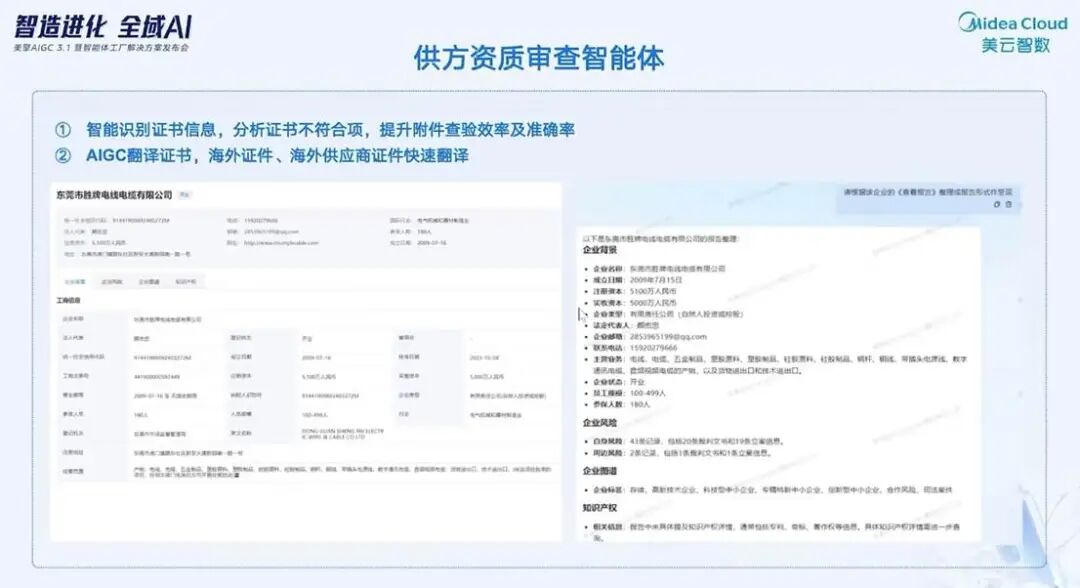Click the 企业背景 heading in report
Screen dimensions: 1080x588
[599, 250]
